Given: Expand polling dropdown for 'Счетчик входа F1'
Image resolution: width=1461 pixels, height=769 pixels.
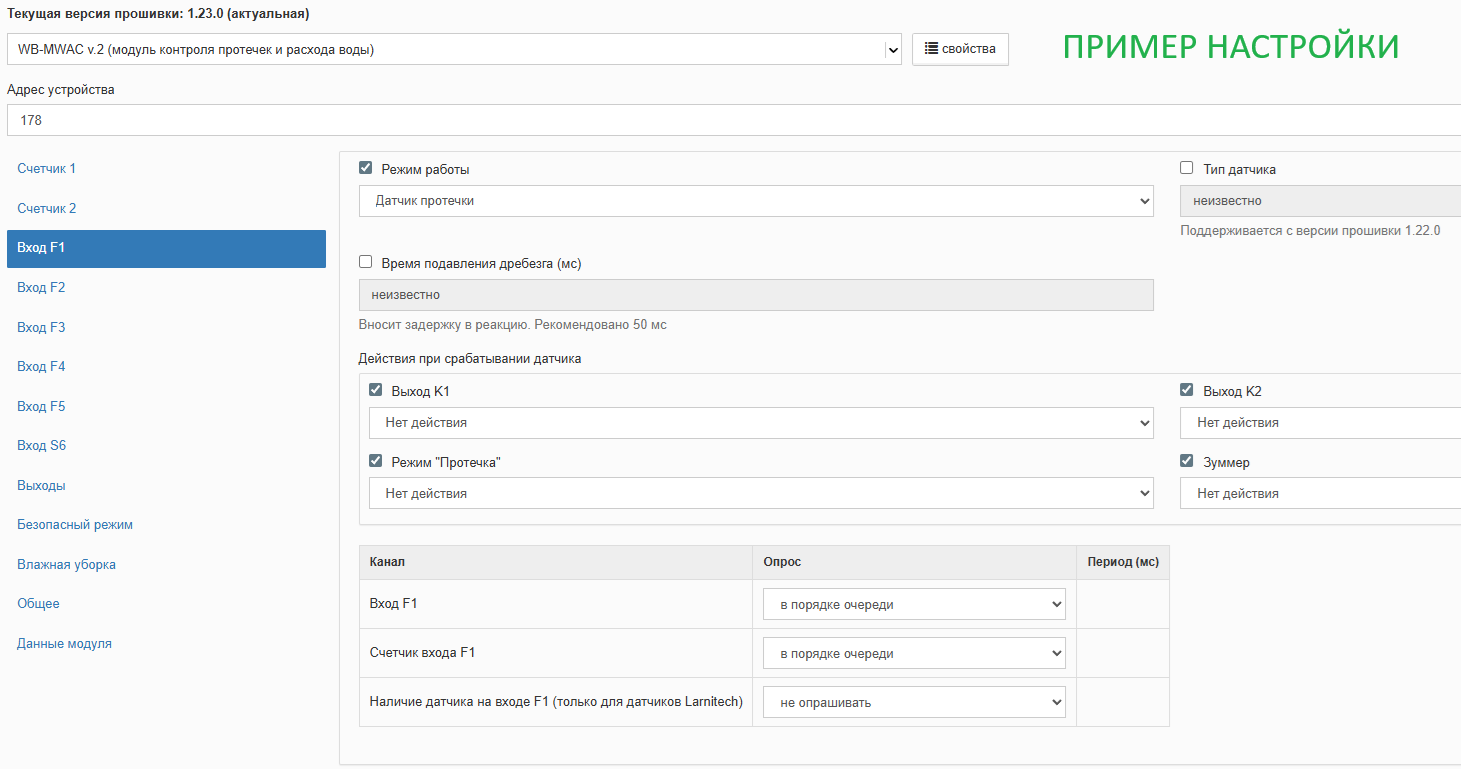Looking at the screenshot, I should [914, 654].
